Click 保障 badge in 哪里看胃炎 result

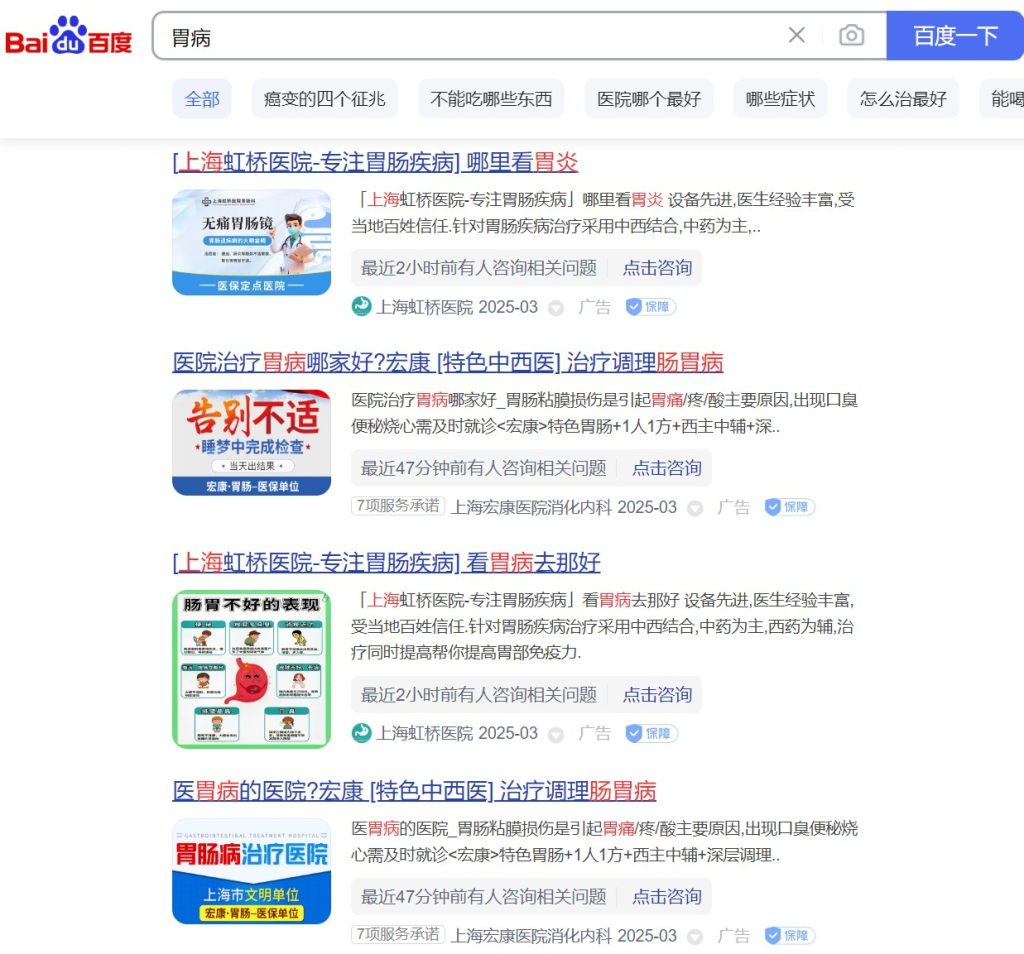pyautogui.click(x=650, y=307)
